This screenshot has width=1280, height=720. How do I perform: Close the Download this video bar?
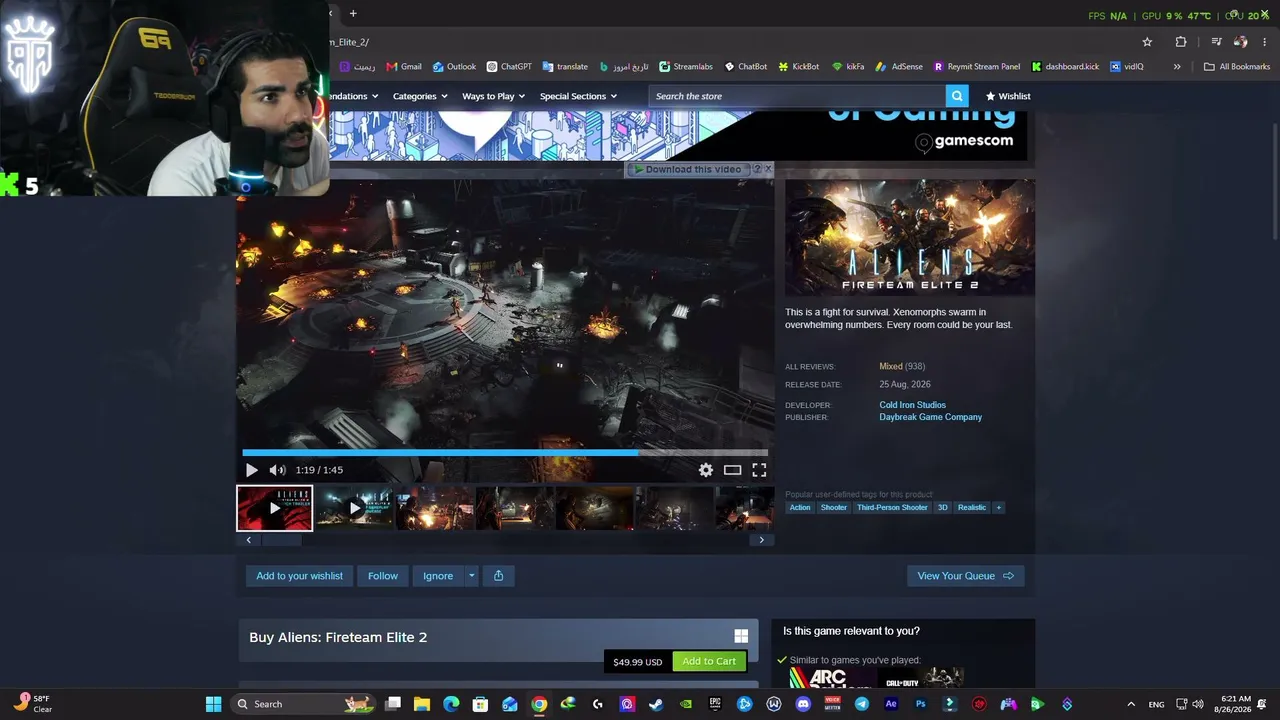(768, 169)
